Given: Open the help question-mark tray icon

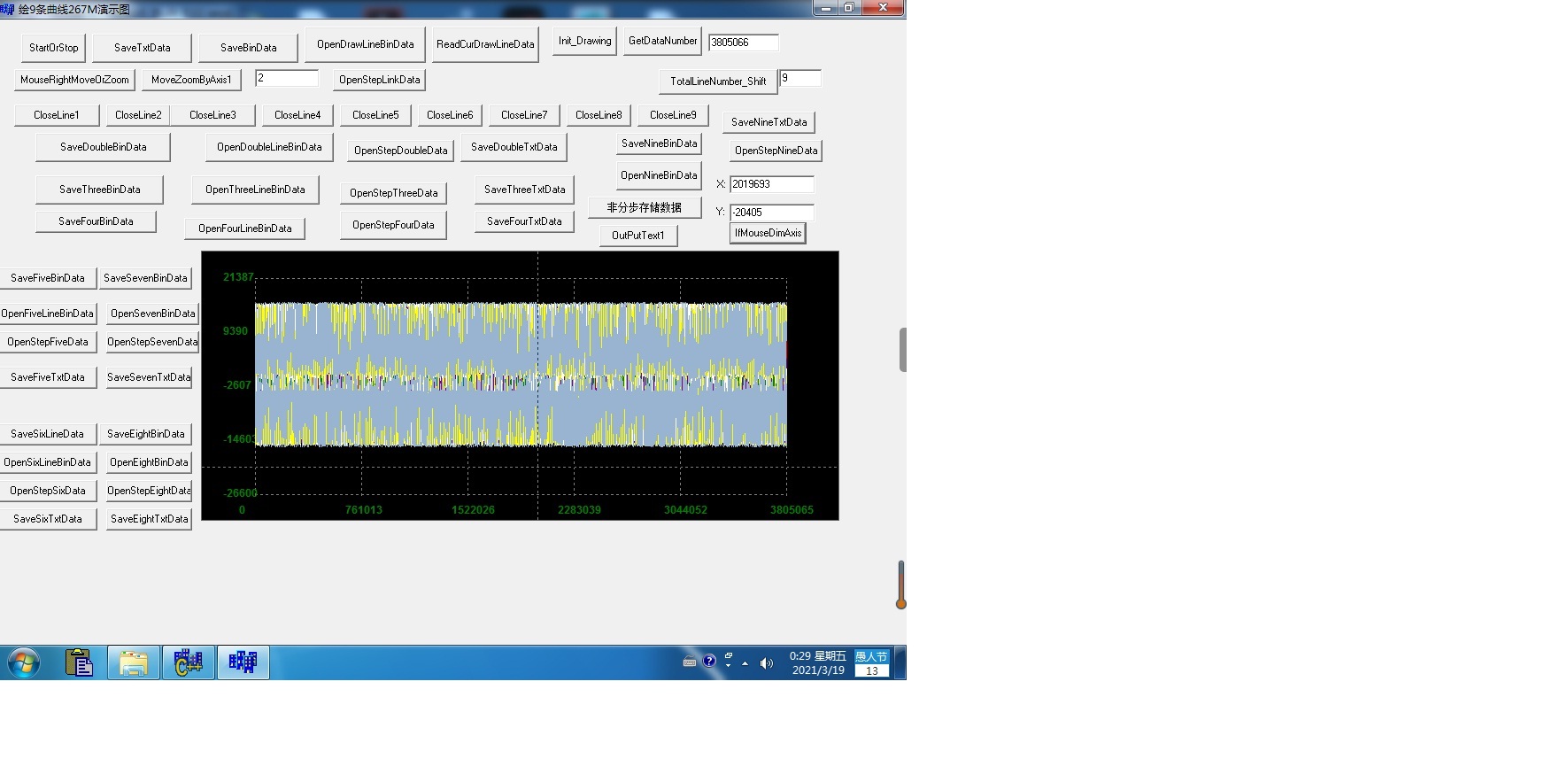Looking at the screenshot, I should tap(709, 661).
